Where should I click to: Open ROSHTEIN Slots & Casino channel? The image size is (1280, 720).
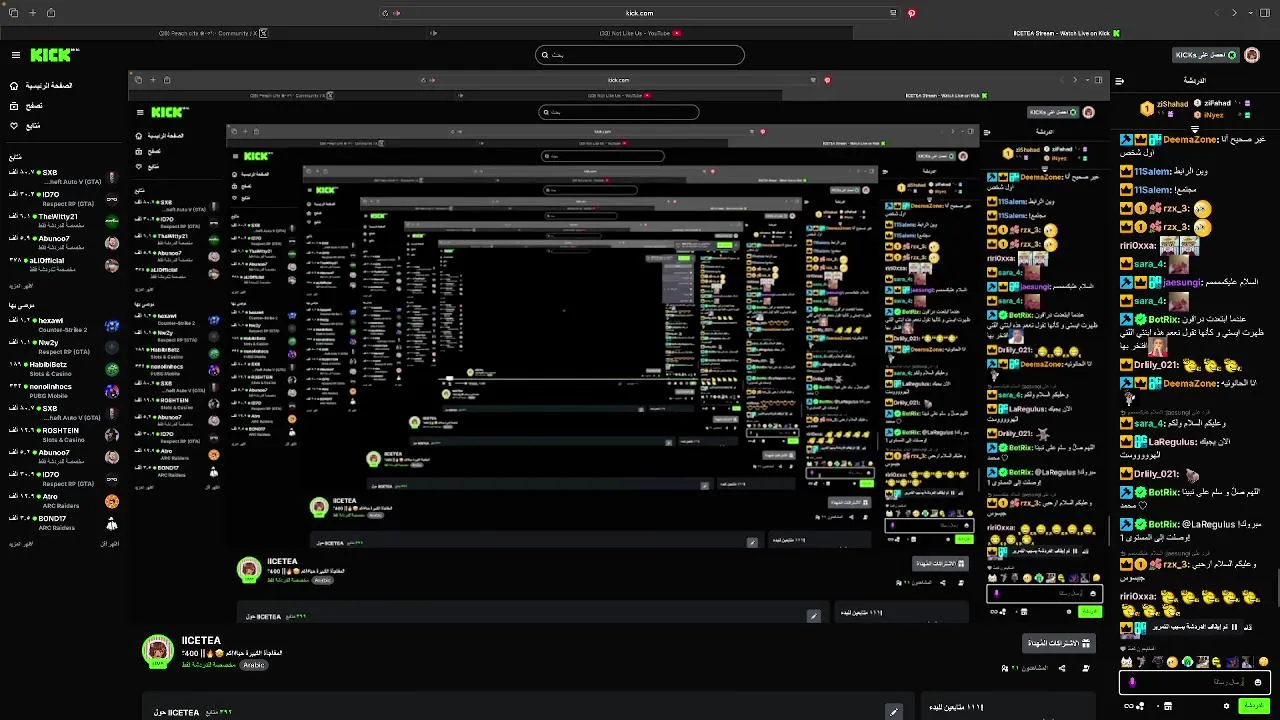pyautogui.click(x=62, y=435)
